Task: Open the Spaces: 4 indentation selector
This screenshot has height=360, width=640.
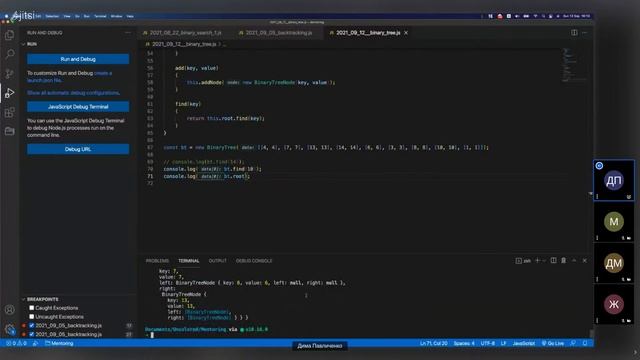Action: [x=464, y=343]
